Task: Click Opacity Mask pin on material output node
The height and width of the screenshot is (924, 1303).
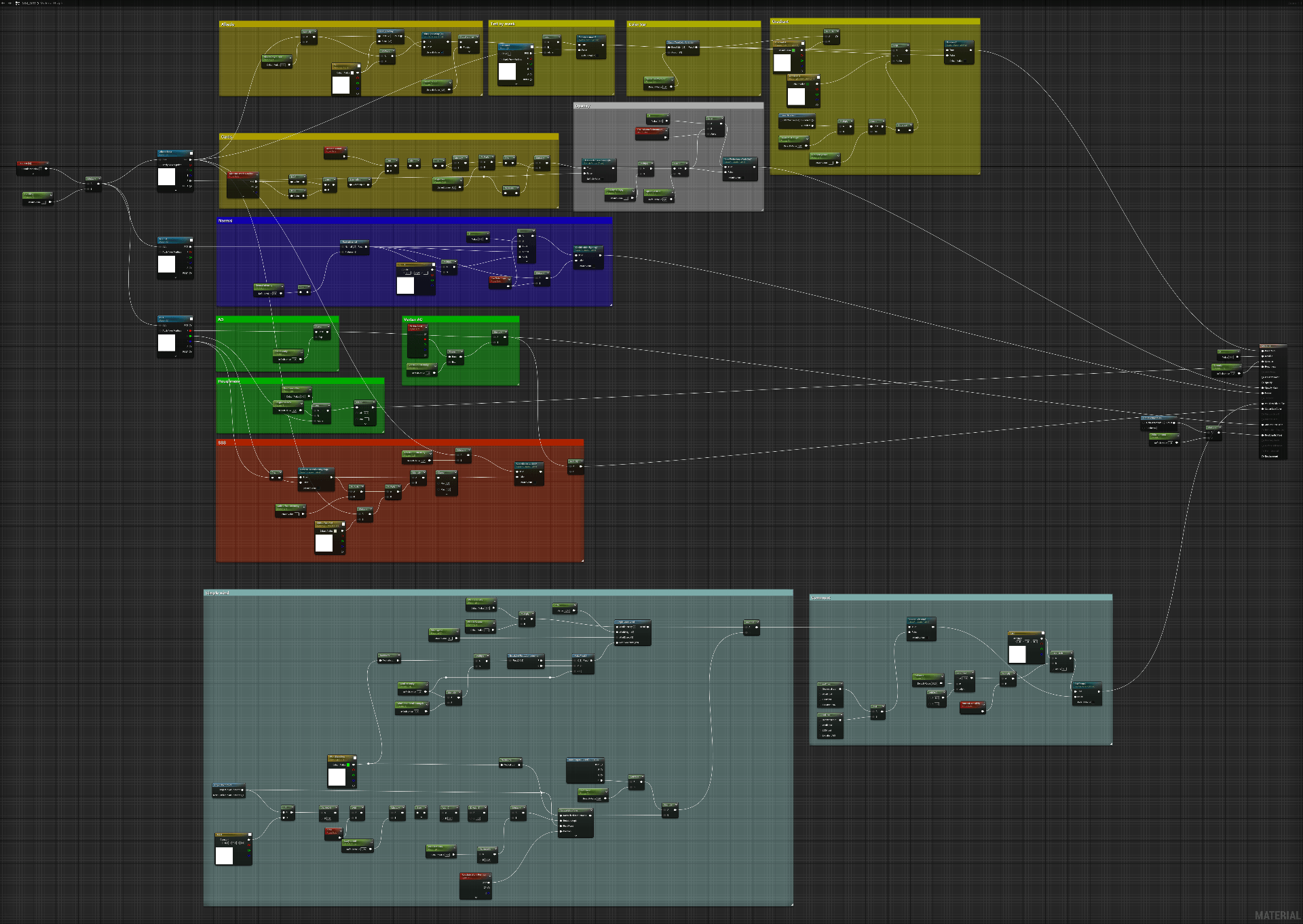Action: 1262,388
